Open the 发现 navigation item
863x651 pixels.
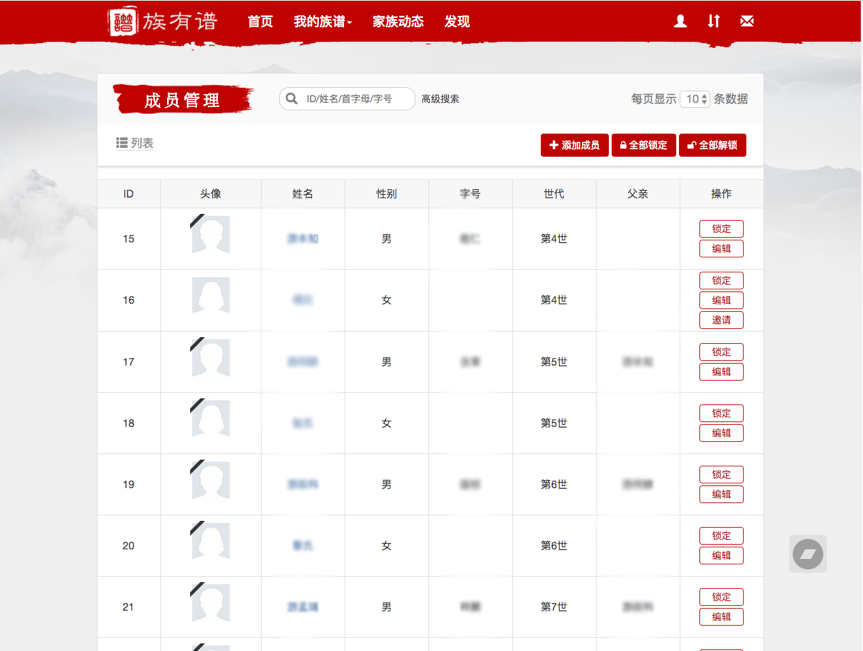click(457, 21)
